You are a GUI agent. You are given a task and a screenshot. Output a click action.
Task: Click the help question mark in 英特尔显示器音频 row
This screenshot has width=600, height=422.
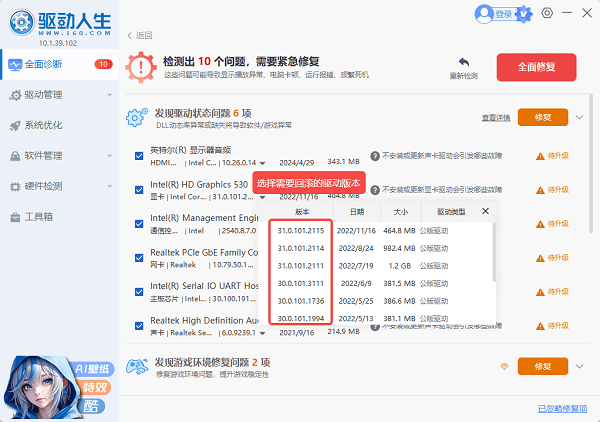[x=375, y=156]
